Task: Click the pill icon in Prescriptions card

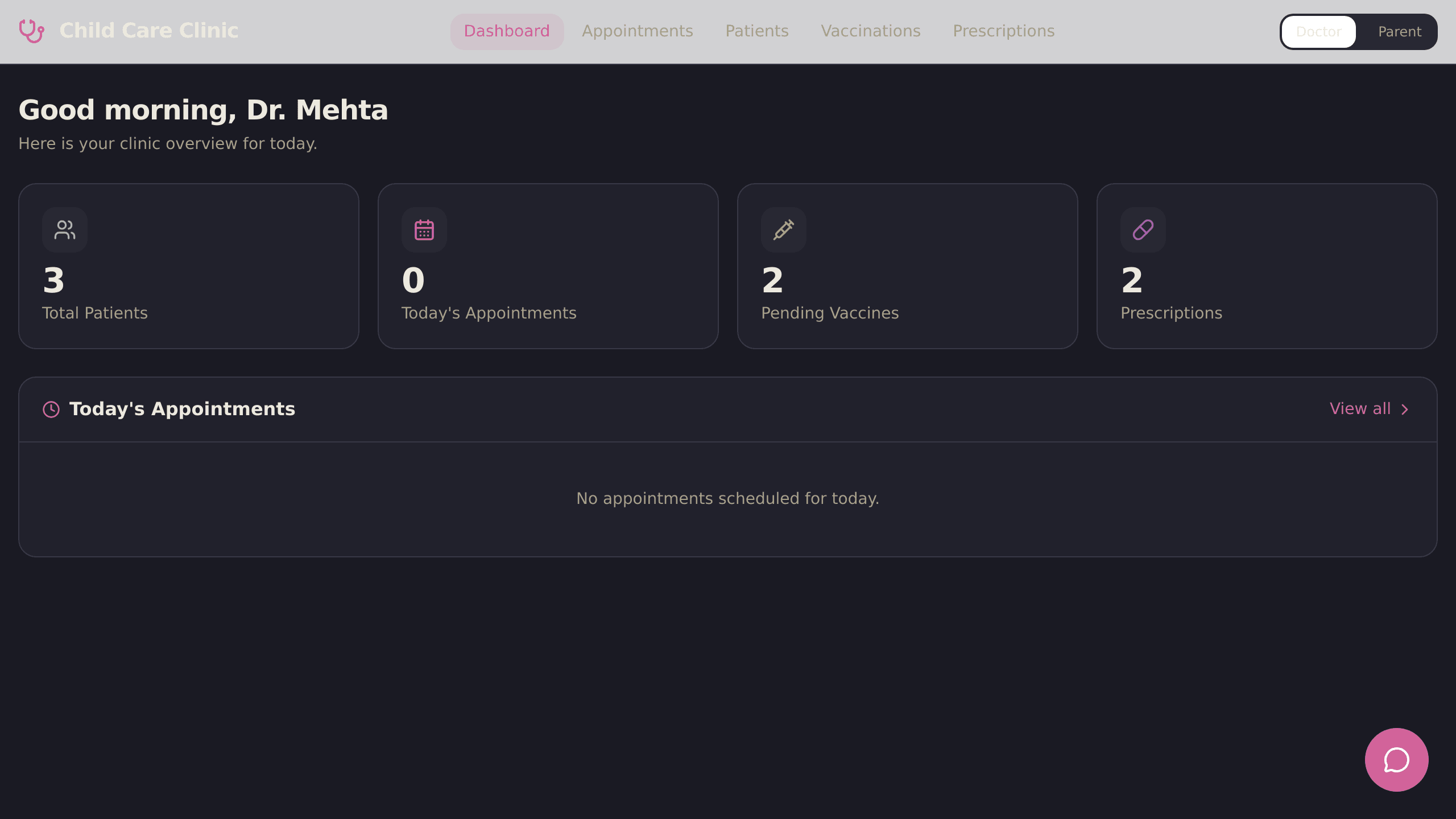Action: click(1143, 230)
